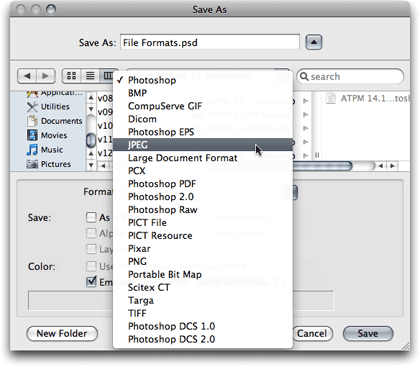Switch to list view

pyautogui.click(x=90, y=76)
